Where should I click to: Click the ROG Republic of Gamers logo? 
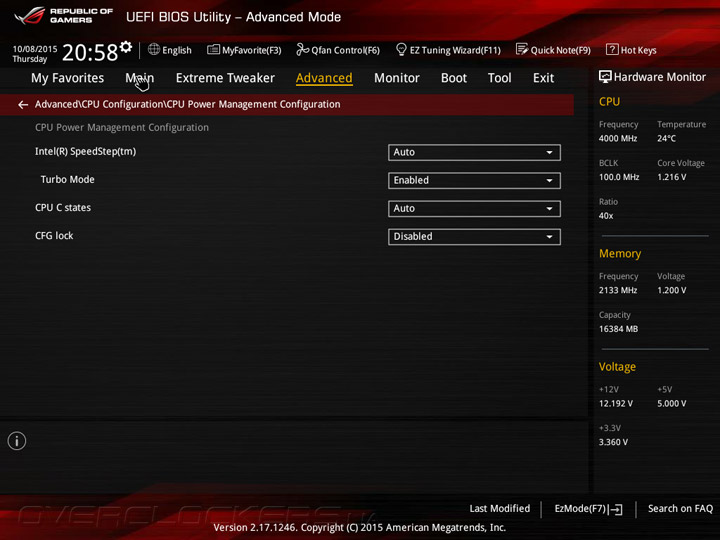point(64,16)
